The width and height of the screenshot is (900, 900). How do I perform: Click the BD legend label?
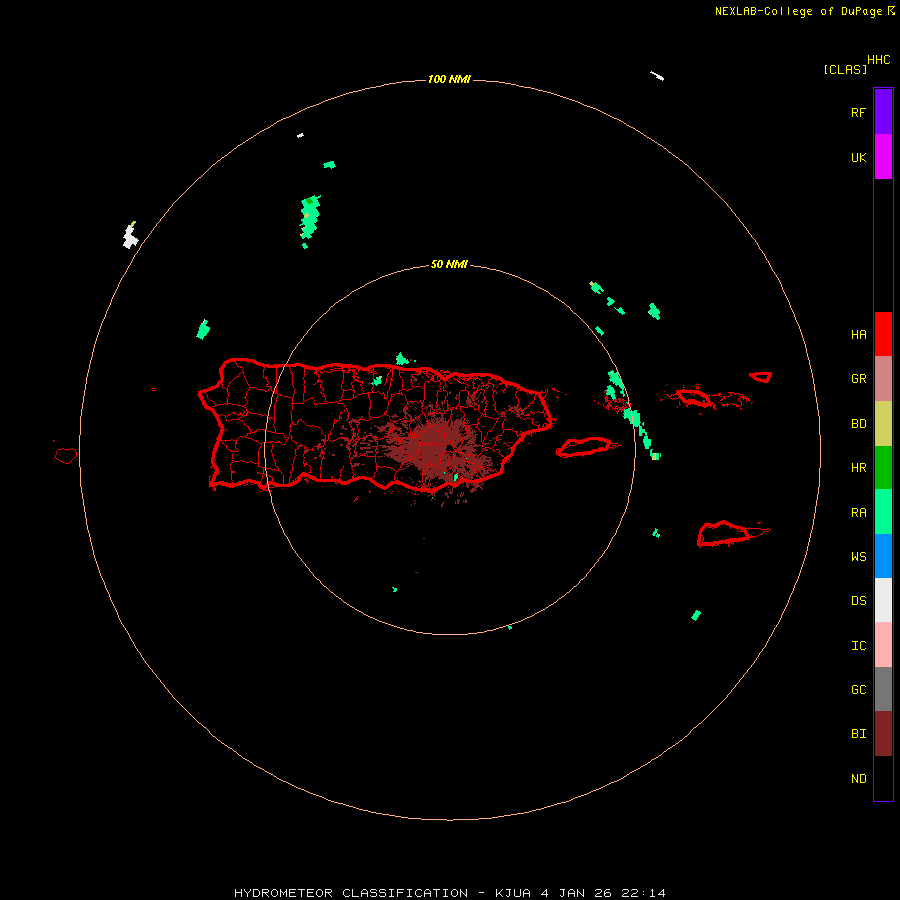coord(858,423)
